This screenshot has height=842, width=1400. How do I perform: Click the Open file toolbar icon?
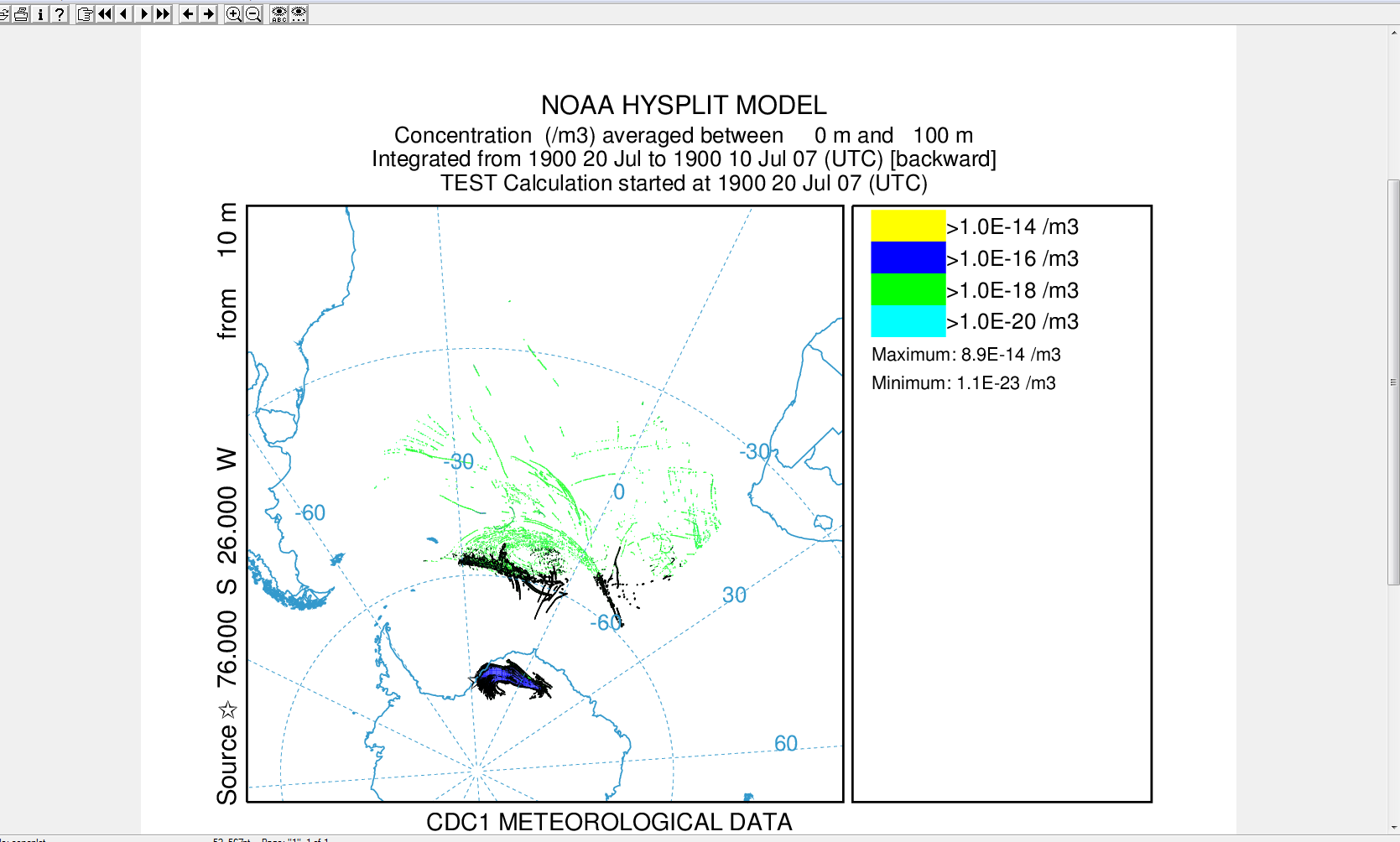(x=3, y=13)
